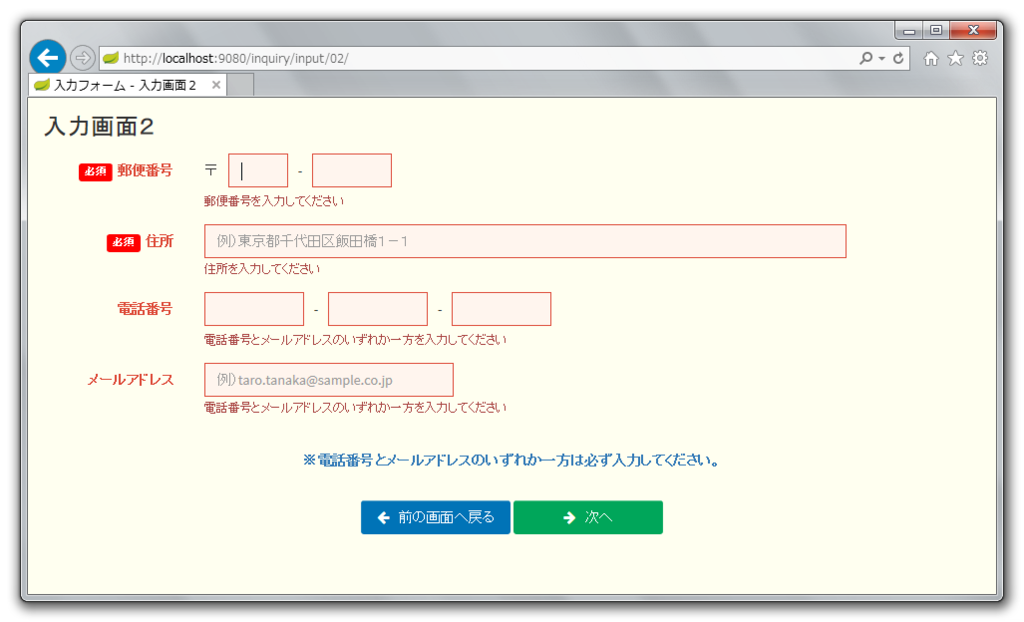This screenshot has width=1024, height=622.
Task: Click the 住所 address input field
Action: click(525, 241)
